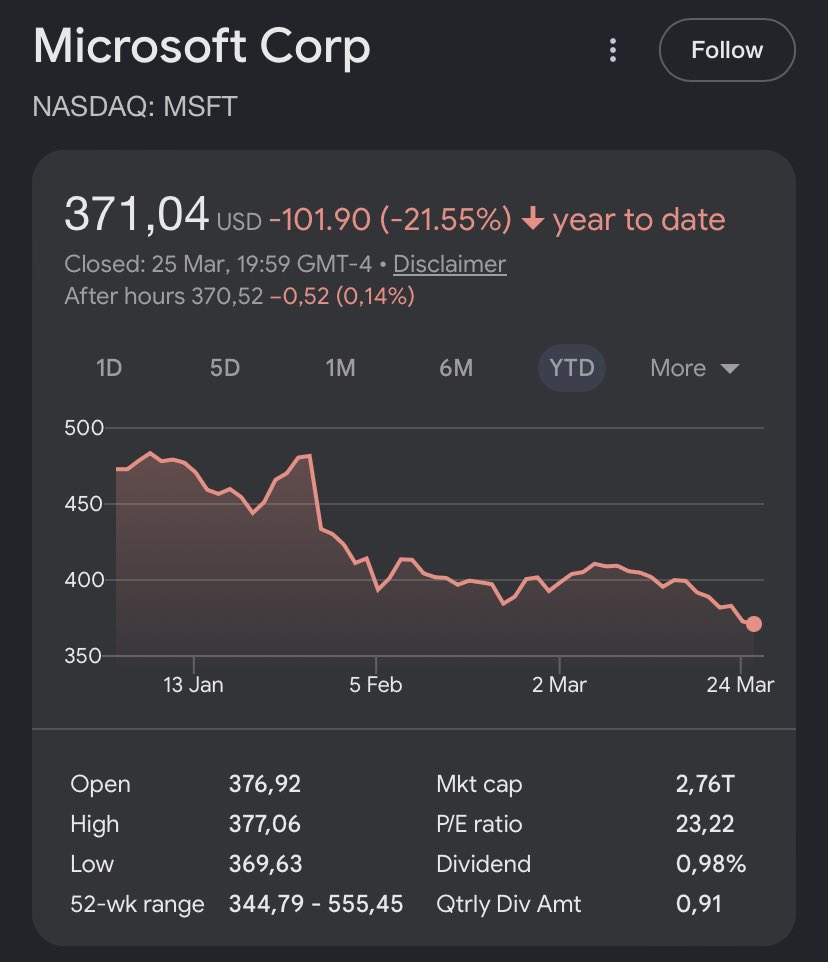Click the NASDAQ: MSFT ticker text
The width and height of the screenshot is (828, 962).
coord(135,107)
